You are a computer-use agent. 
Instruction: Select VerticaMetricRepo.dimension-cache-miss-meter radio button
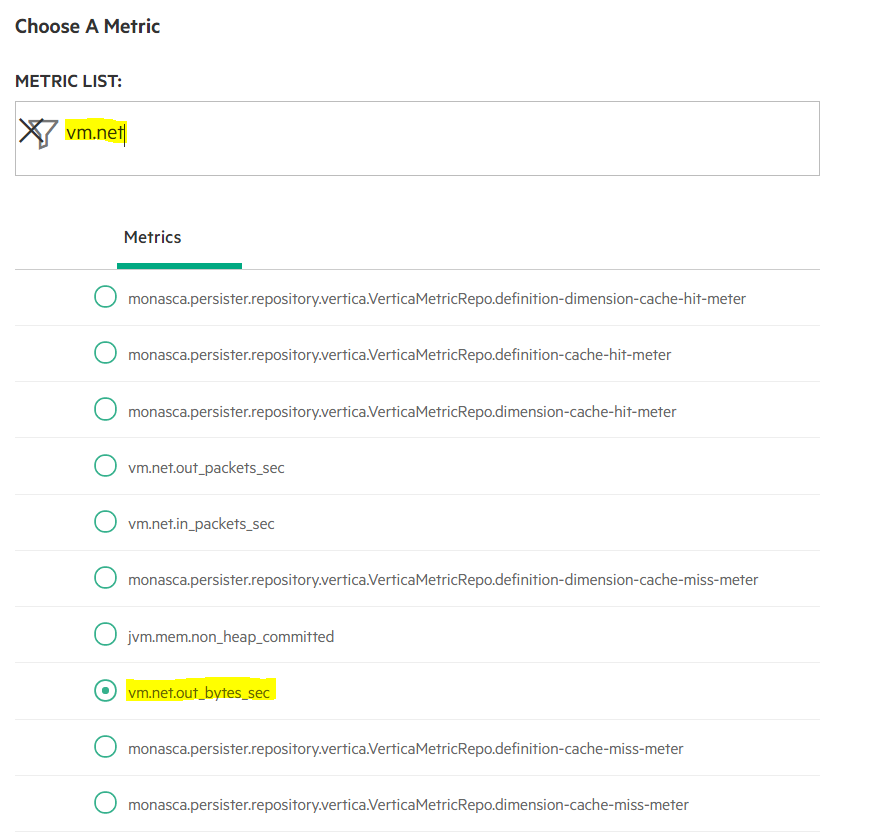point(105,803)
